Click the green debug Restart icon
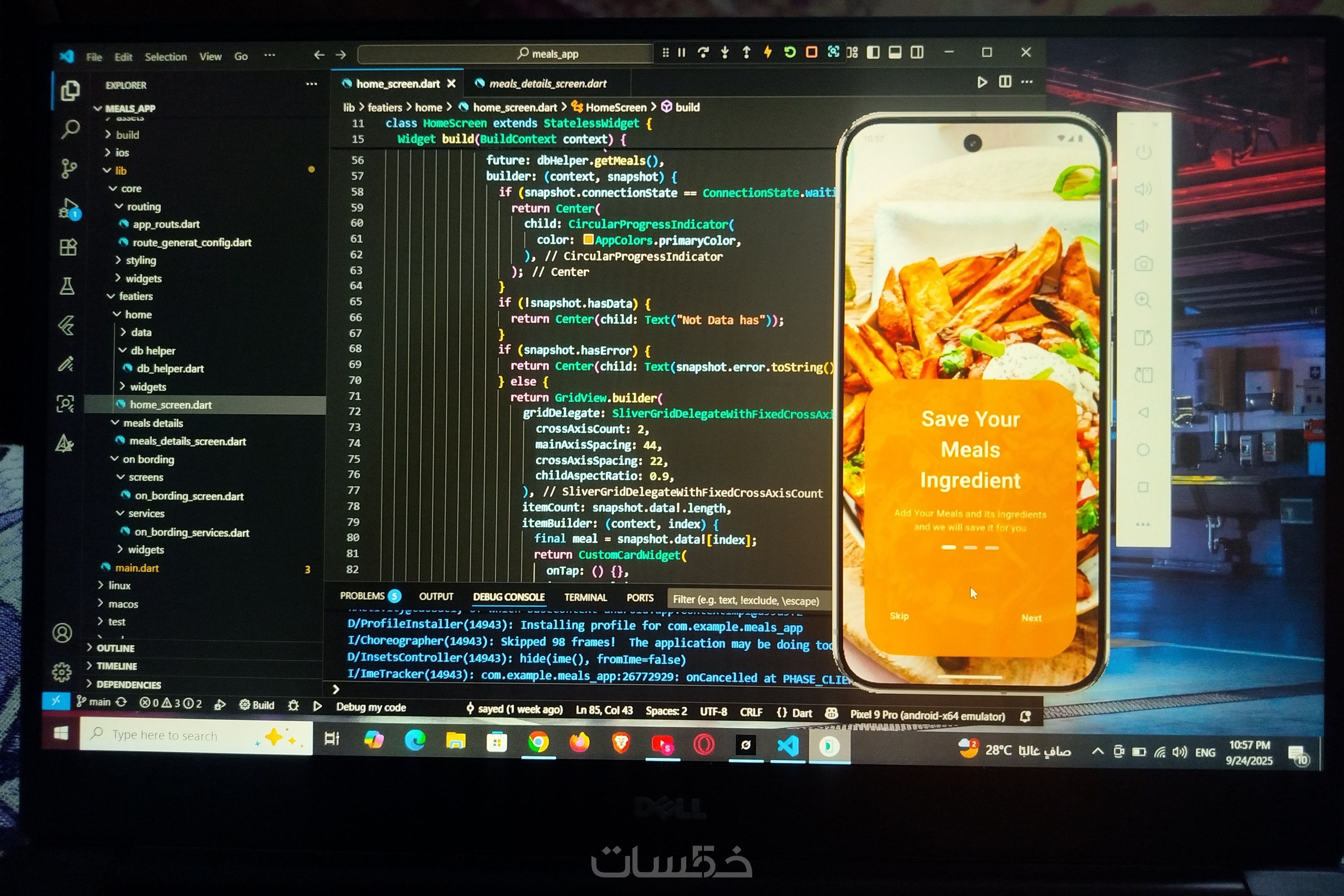The height and width of the screenshot is (896, 1344). (x=790, y=53)
